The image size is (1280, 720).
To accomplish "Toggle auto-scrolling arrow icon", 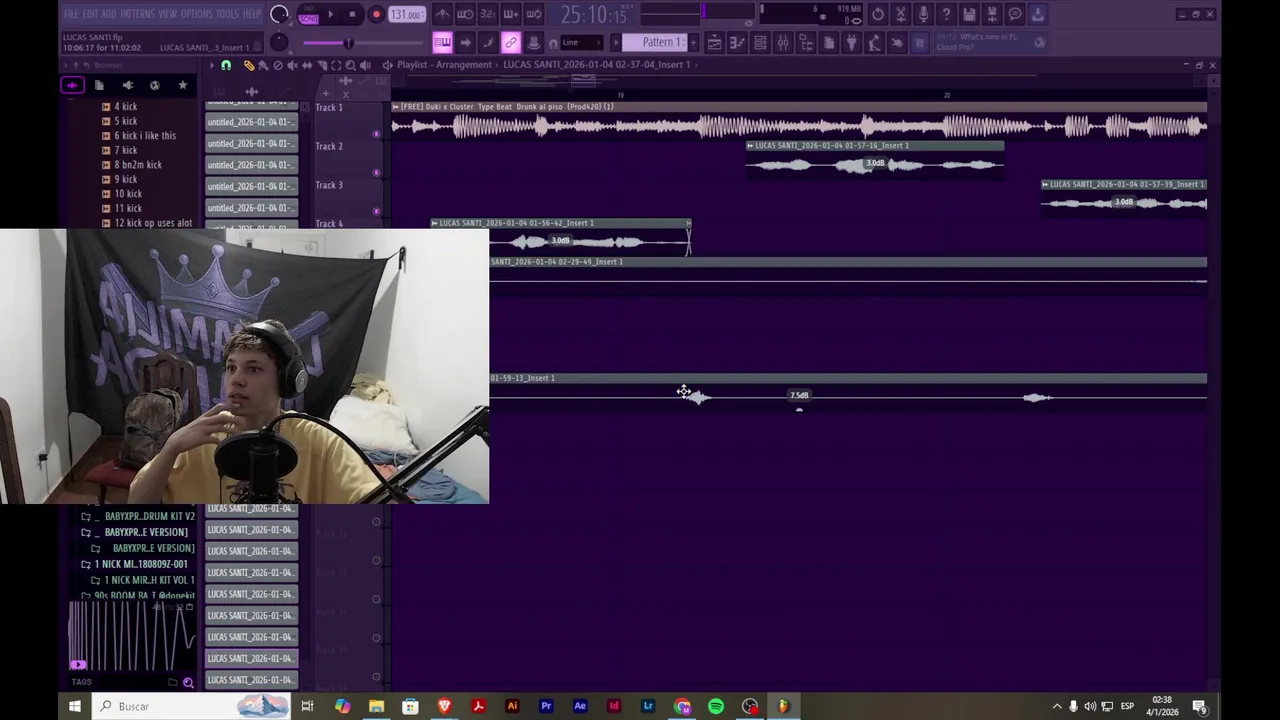I will pos(465,42).
